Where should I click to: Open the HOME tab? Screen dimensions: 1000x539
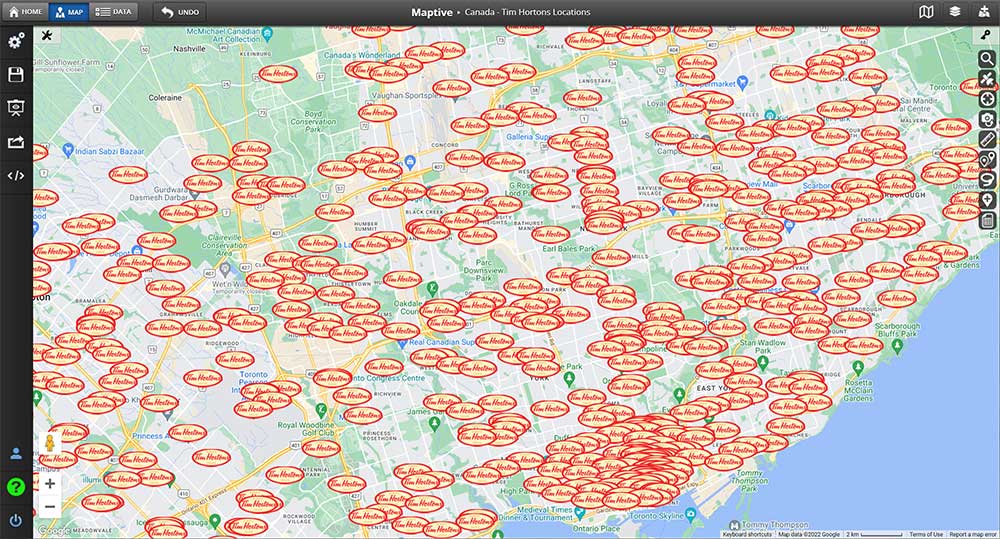click(x=26, y=11)
